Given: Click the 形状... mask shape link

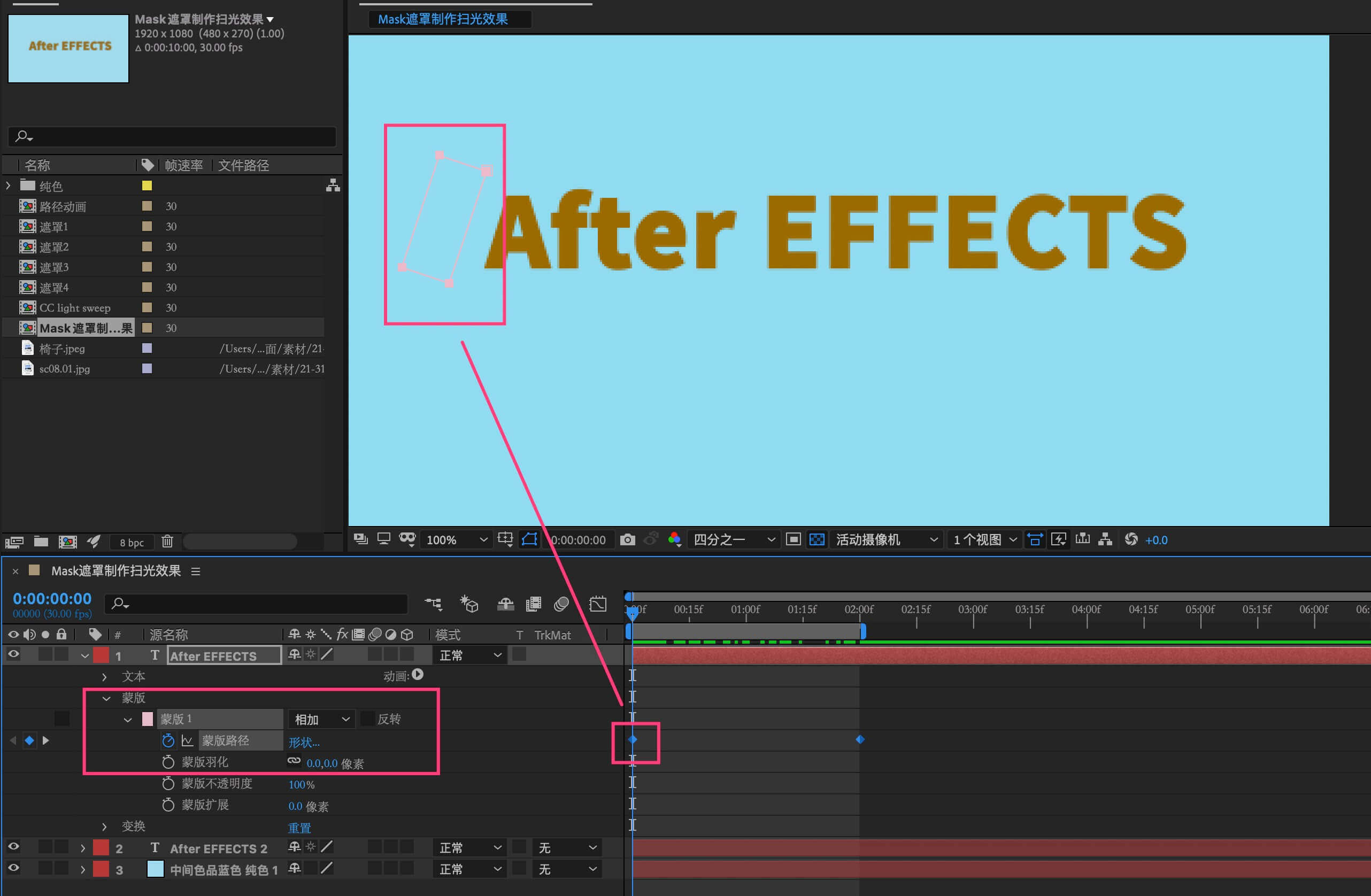Looking at the screenshot, I should (304, 742).
